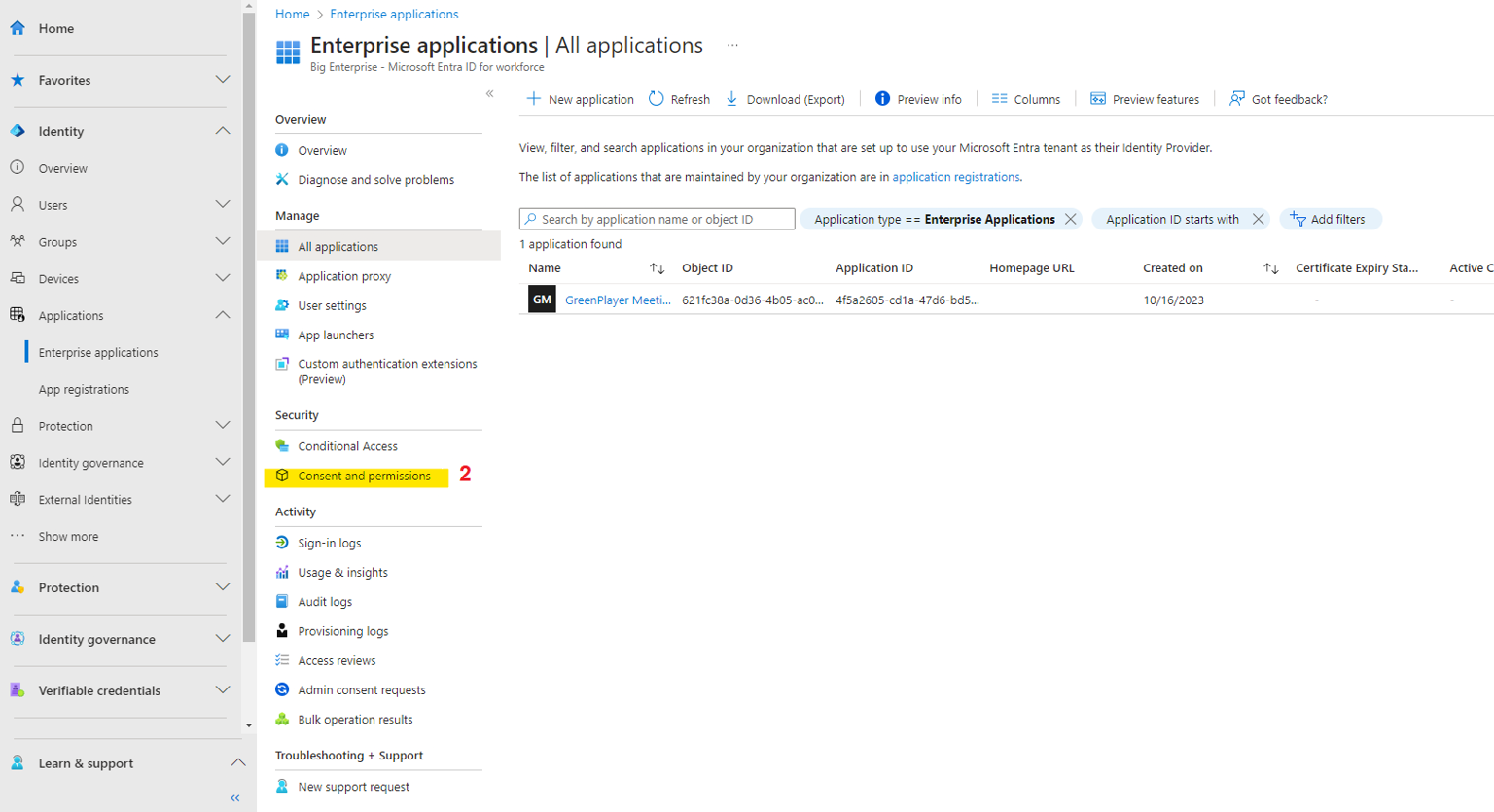Click the Download (Export) arrow icon
This screenshot has height=812, width=1494.
pos(732,99)
